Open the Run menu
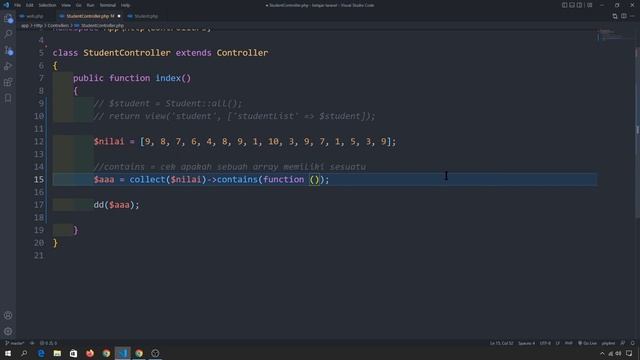 click(90, 5)
